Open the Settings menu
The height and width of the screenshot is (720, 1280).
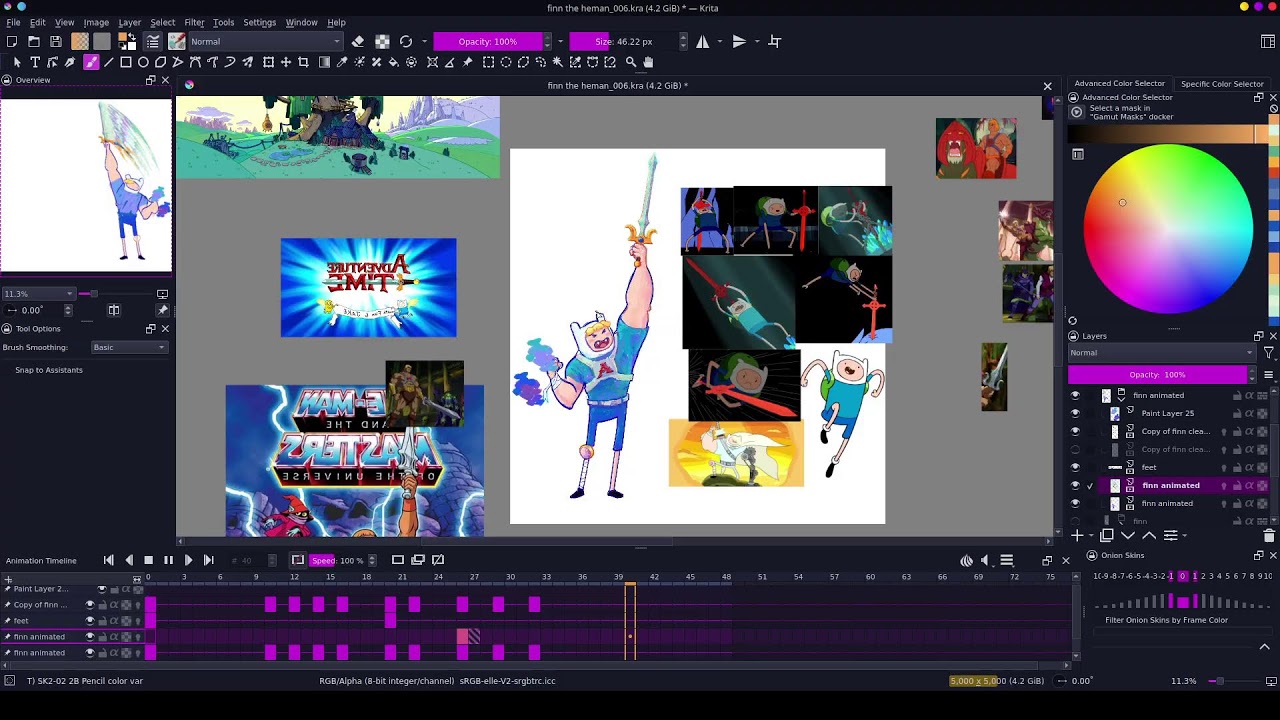click(x=259, y=22)
